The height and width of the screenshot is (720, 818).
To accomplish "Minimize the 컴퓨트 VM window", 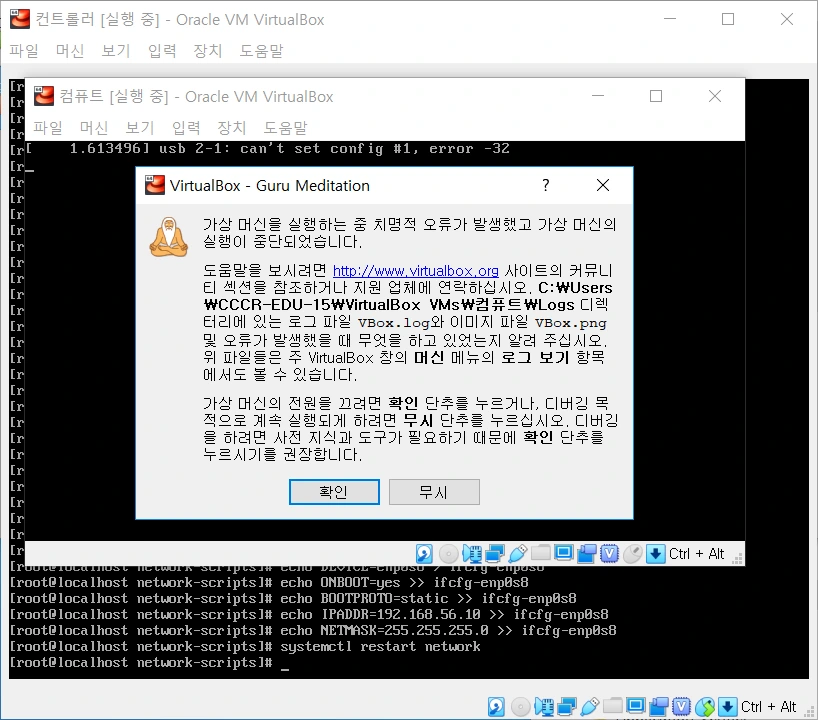I will click(x=598, y=96).
